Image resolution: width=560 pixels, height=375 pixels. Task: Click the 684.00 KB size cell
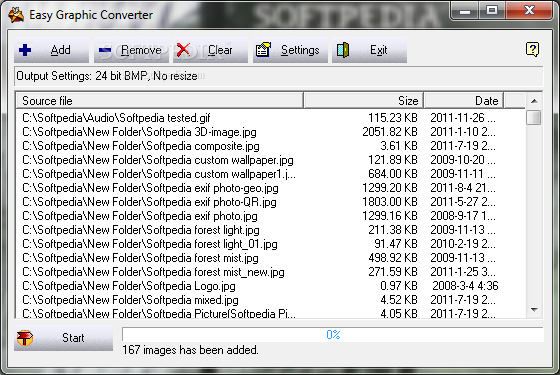[x=393, y=174]
